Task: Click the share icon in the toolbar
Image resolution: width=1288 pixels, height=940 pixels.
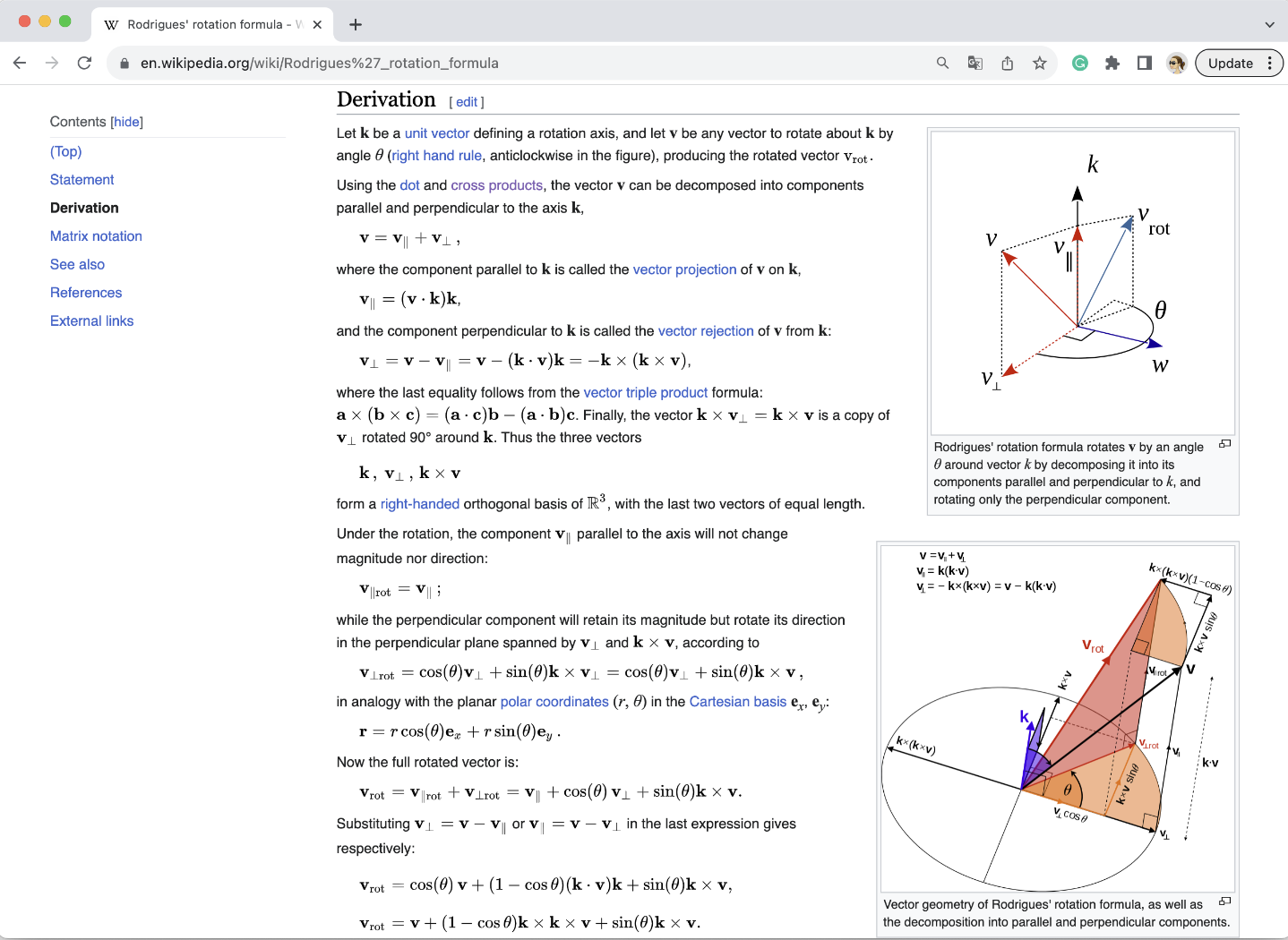Action: (1007, 63)
